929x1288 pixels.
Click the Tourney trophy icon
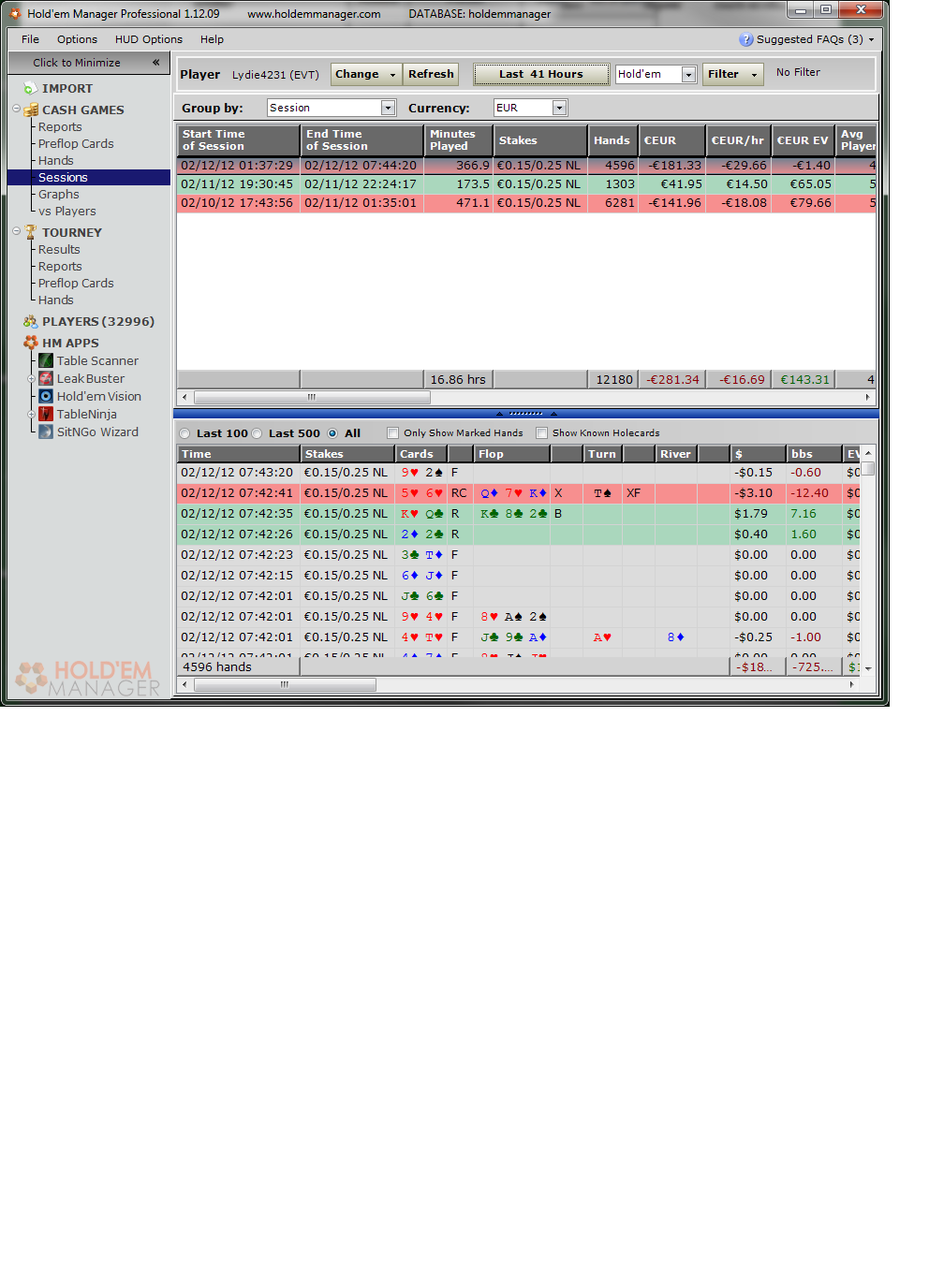31,232
